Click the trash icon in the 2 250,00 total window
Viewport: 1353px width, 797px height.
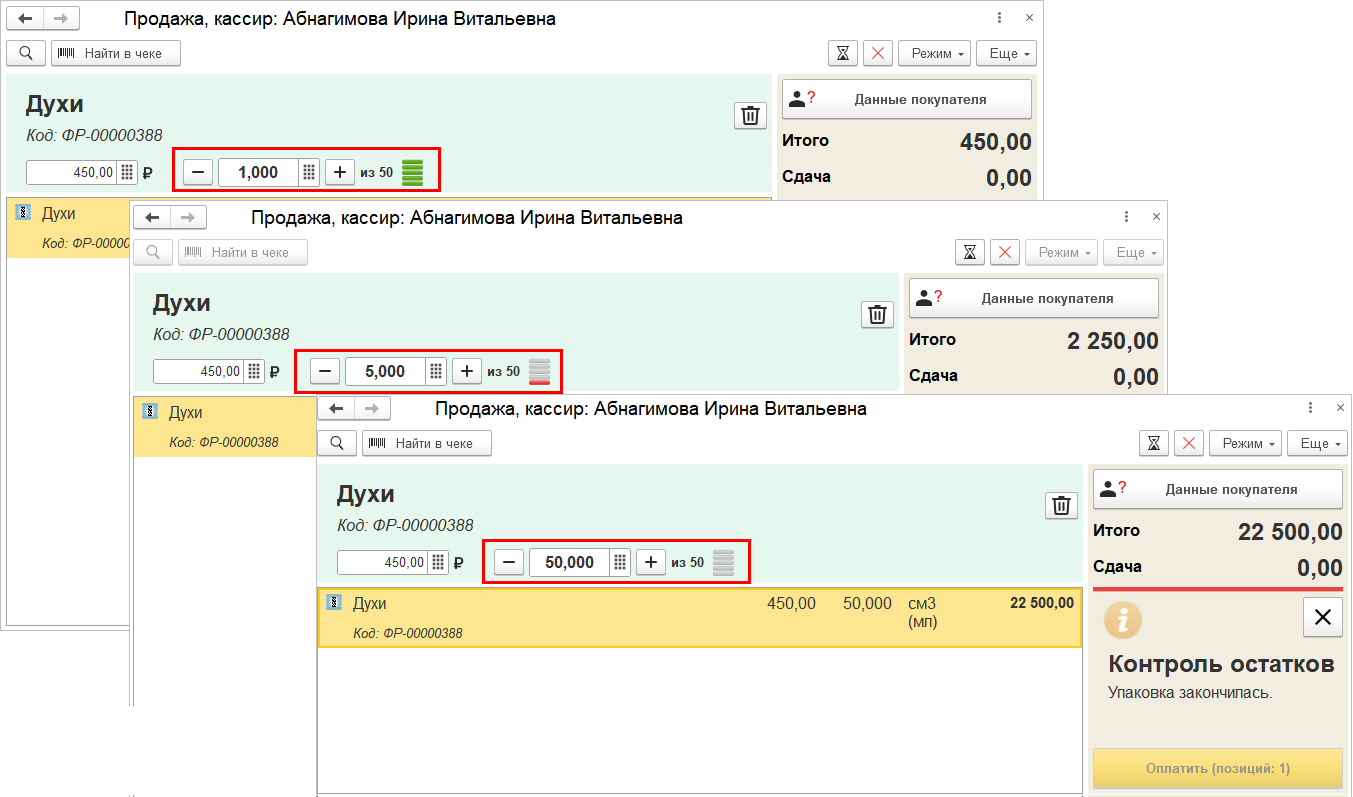877,314
